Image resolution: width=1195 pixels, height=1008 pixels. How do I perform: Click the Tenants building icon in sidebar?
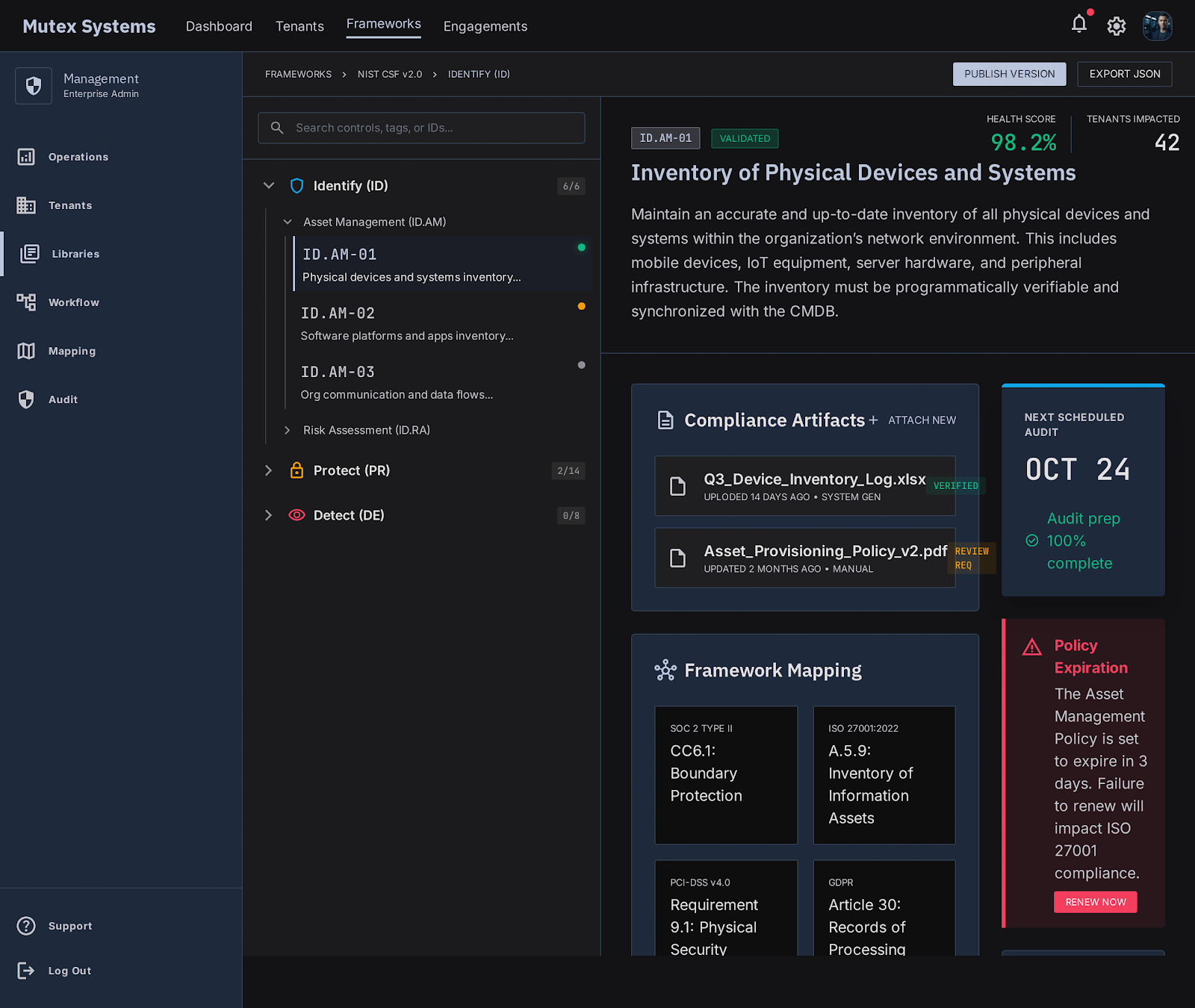[x=26, y=205]
